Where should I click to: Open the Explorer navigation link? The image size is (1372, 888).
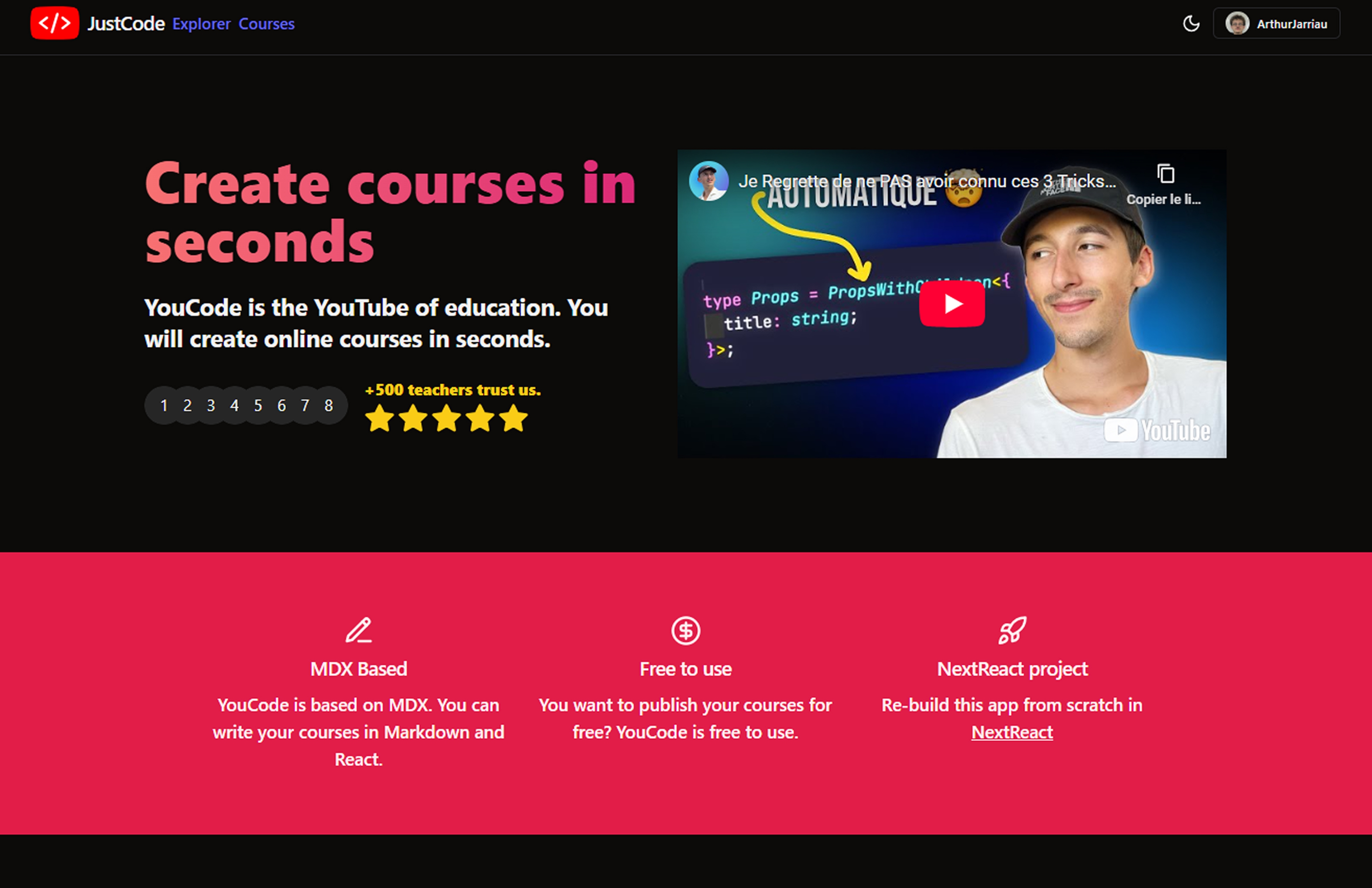201,24
